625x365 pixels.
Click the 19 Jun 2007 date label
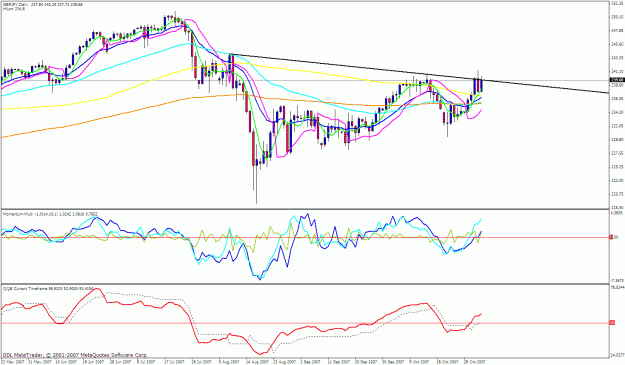94,362
